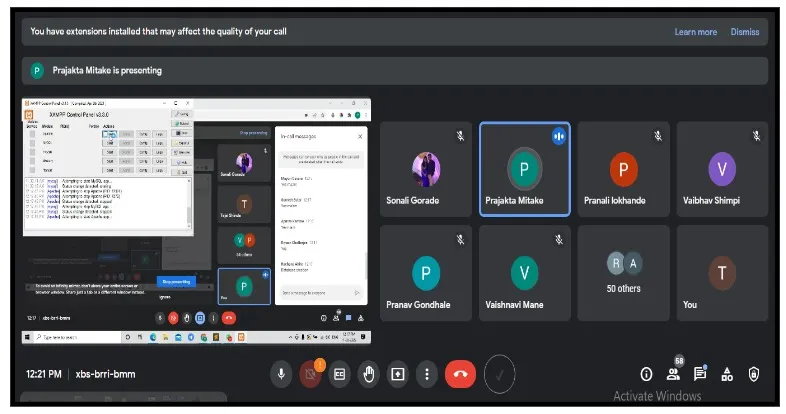Click 'Send a message' field in shared screen
This screenshot has height=414, width=786.
point(316,293)
